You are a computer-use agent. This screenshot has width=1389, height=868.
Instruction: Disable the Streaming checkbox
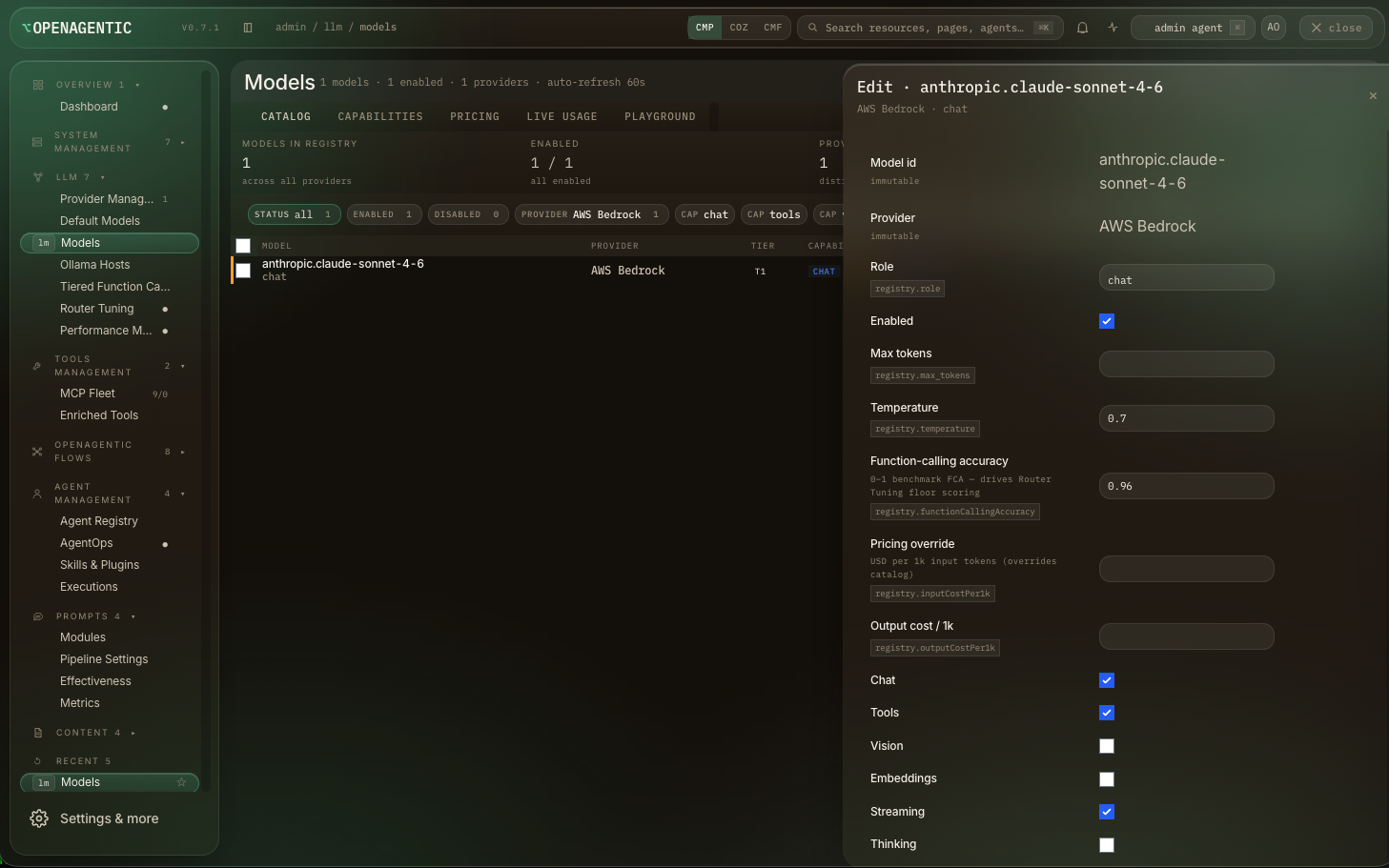1107,812
